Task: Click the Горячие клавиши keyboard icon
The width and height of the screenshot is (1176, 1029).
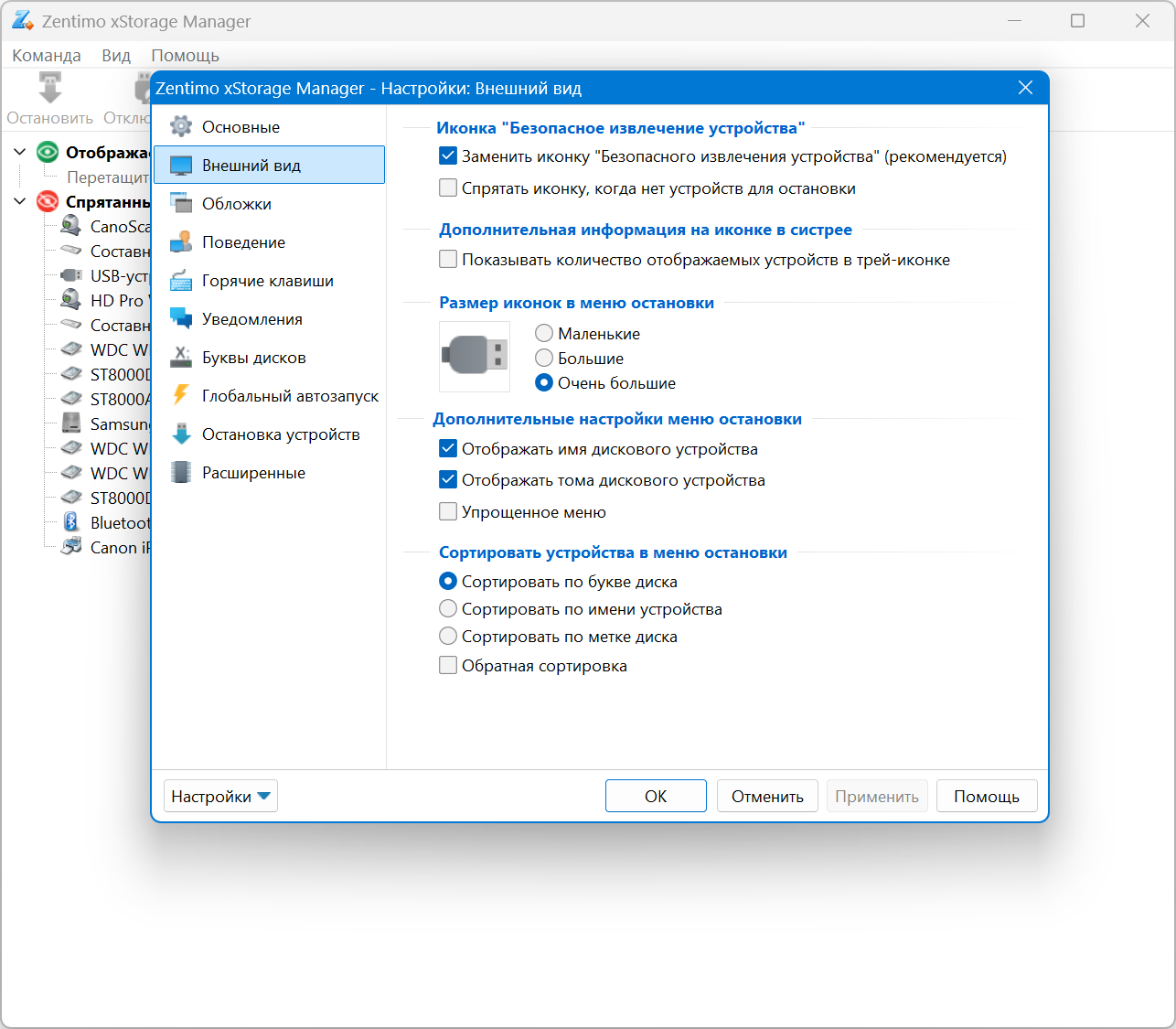Action: click(181, 281)
